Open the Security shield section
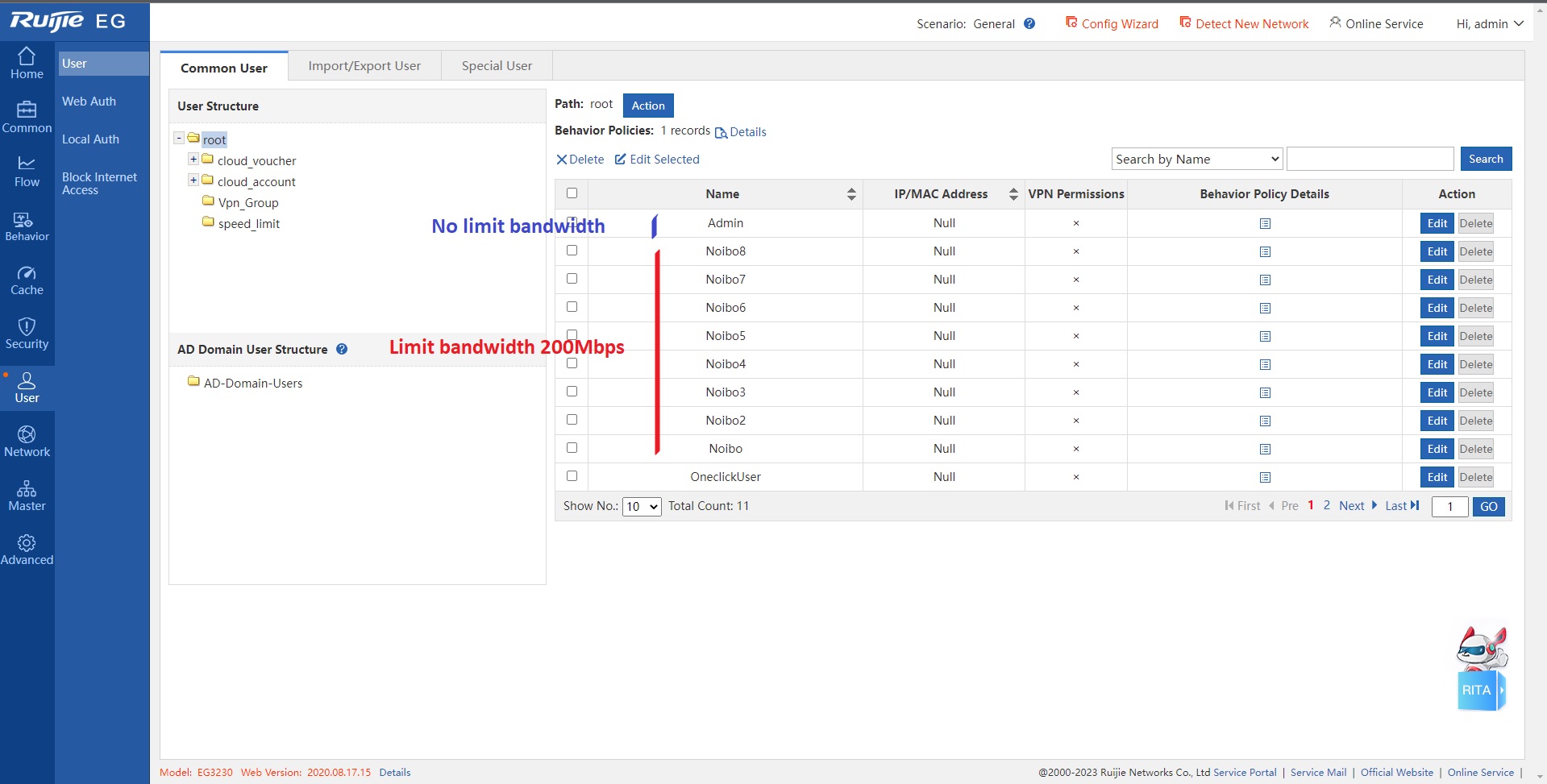Viewport: 1547px width, 784px height. (x=27, y=334)
